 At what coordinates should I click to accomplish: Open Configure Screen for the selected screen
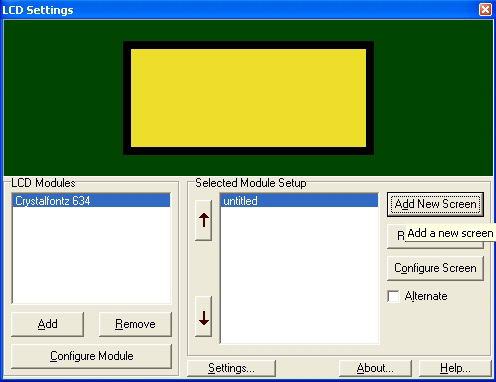pos(435,268)
